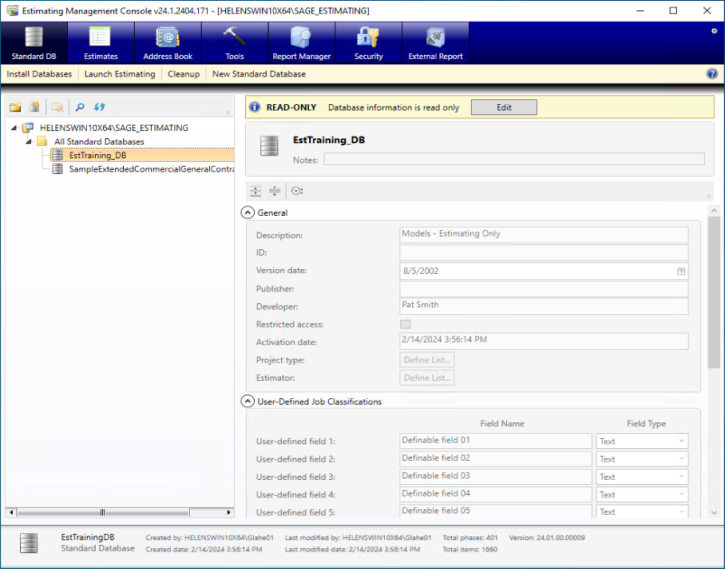Collapse the User-Defined Job Classifications section
This screenshot has height=569, width=725.
[x=248, y=401]
